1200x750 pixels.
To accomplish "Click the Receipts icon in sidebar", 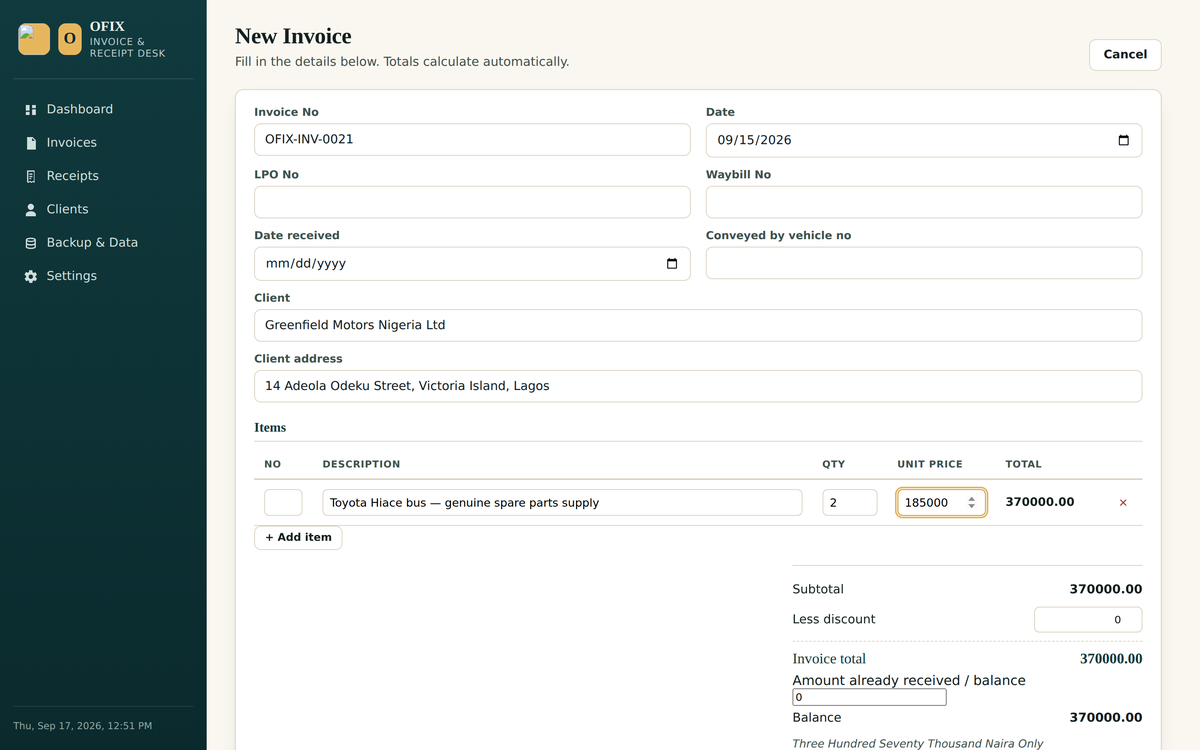I will 30,176.
